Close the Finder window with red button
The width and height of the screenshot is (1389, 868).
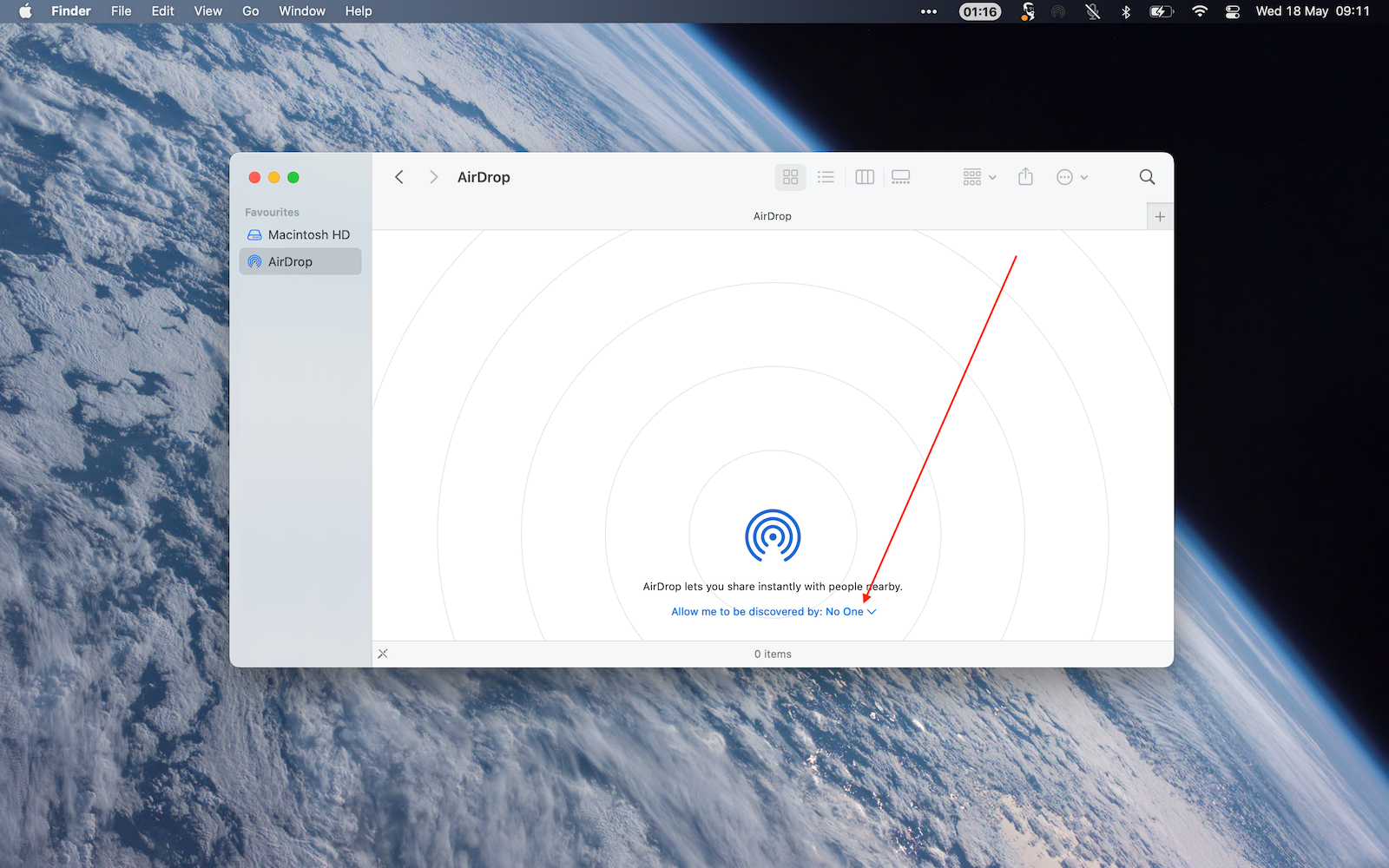(254, 177)
